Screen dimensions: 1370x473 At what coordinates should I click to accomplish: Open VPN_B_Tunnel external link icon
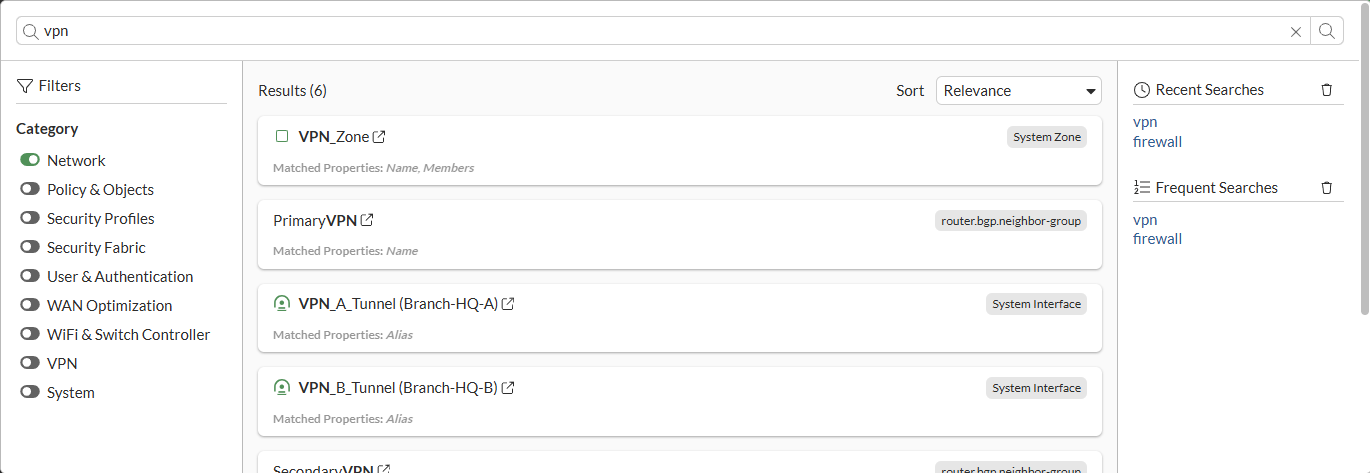coord(508,388)
